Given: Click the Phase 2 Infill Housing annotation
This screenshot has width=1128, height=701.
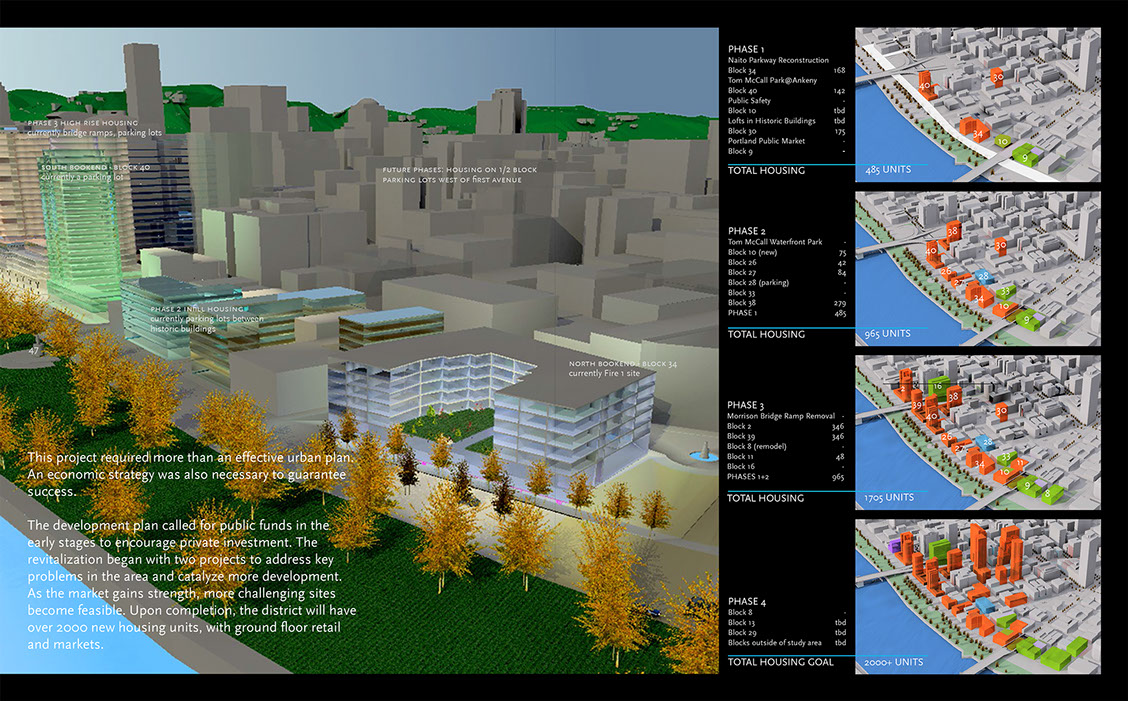Looking at the screenshot, I should coord(205,314).
